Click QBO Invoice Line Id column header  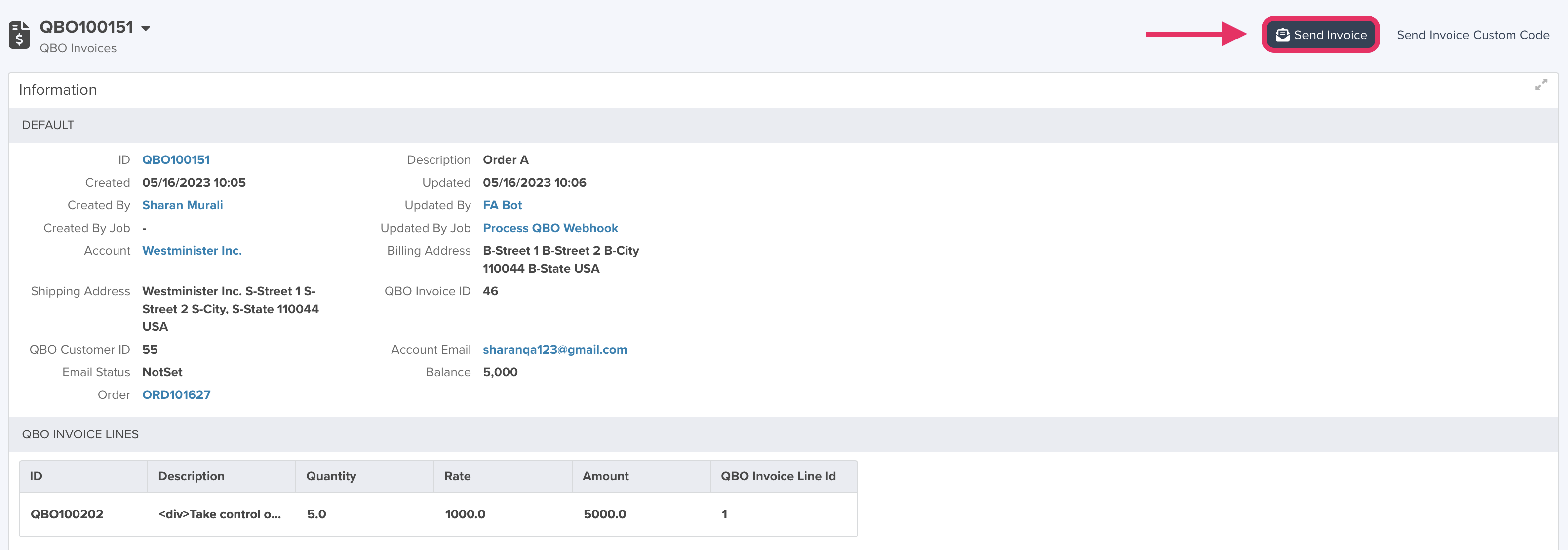click(784, 476)
